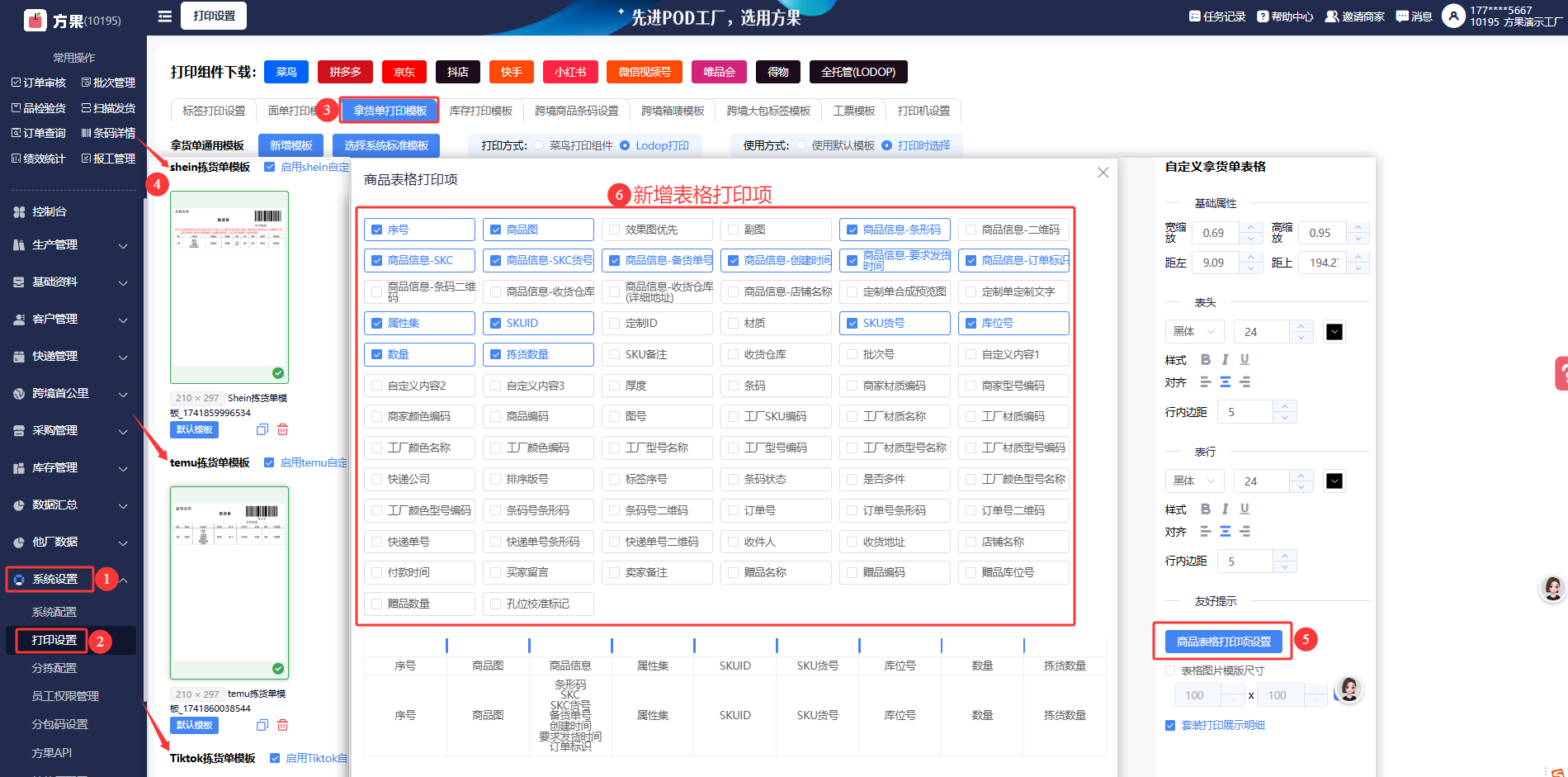Toggle bold style for the table header (表头)

[1206, 359]
